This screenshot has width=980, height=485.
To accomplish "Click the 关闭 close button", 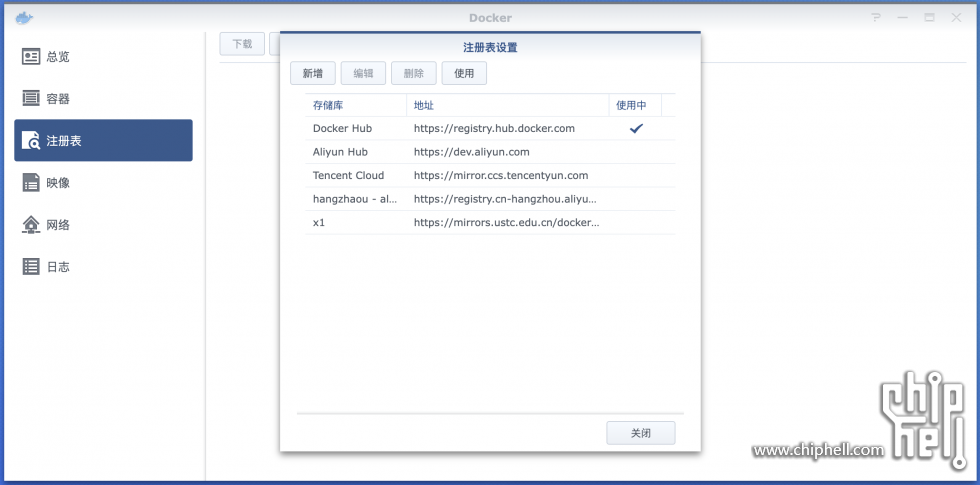I will coord(641,433).
